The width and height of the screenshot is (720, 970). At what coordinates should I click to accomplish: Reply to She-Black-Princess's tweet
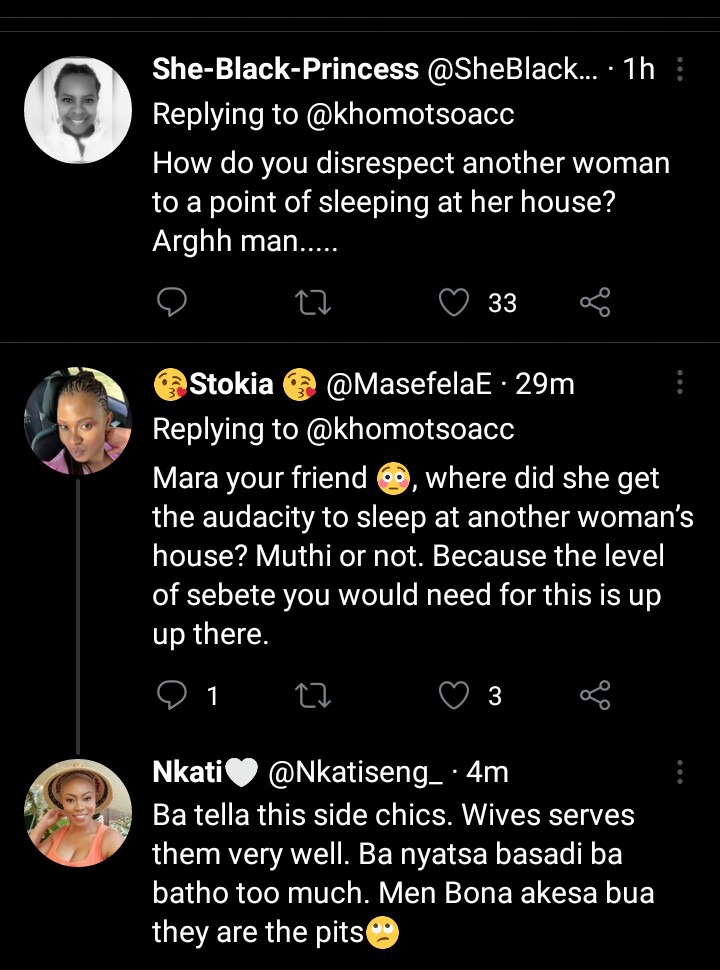pos(174,302)
